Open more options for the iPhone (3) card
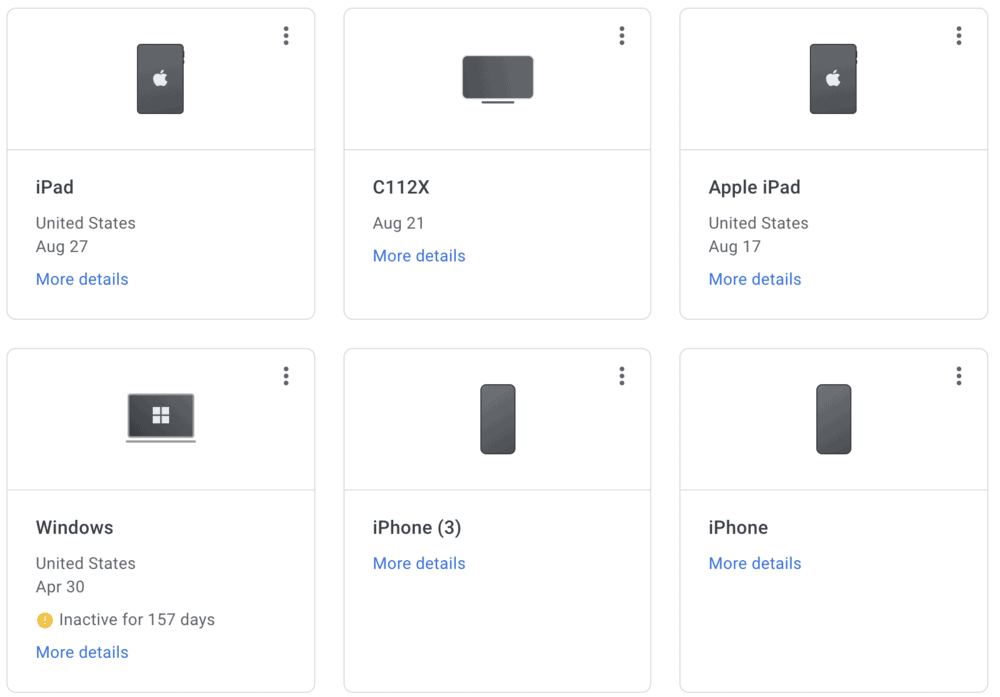The height and width of the screenshot is (697, 1000). pyautogui.click(x=622, y=375)
